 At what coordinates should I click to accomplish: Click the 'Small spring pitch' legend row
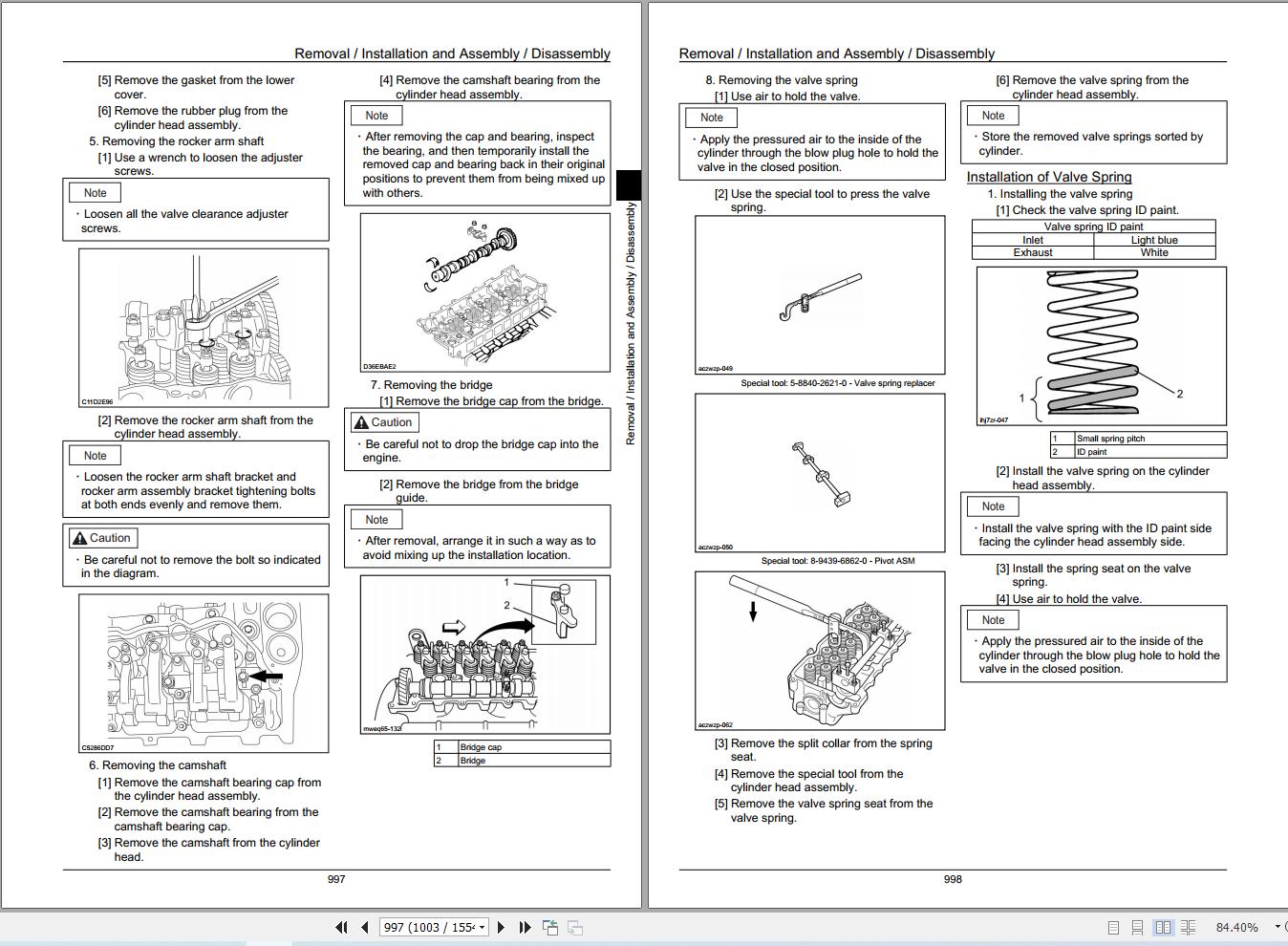point(1138,439)
